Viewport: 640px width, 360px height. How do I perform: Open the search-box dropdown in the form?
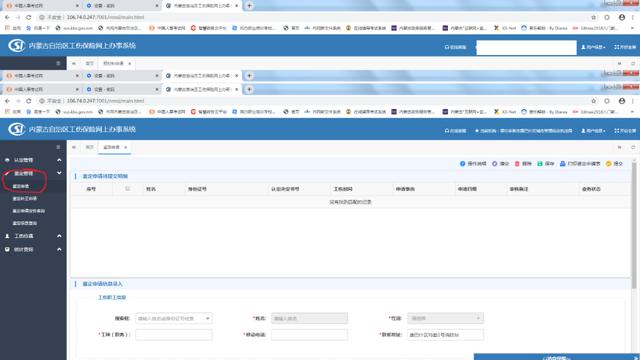click(x=174, y=318)
